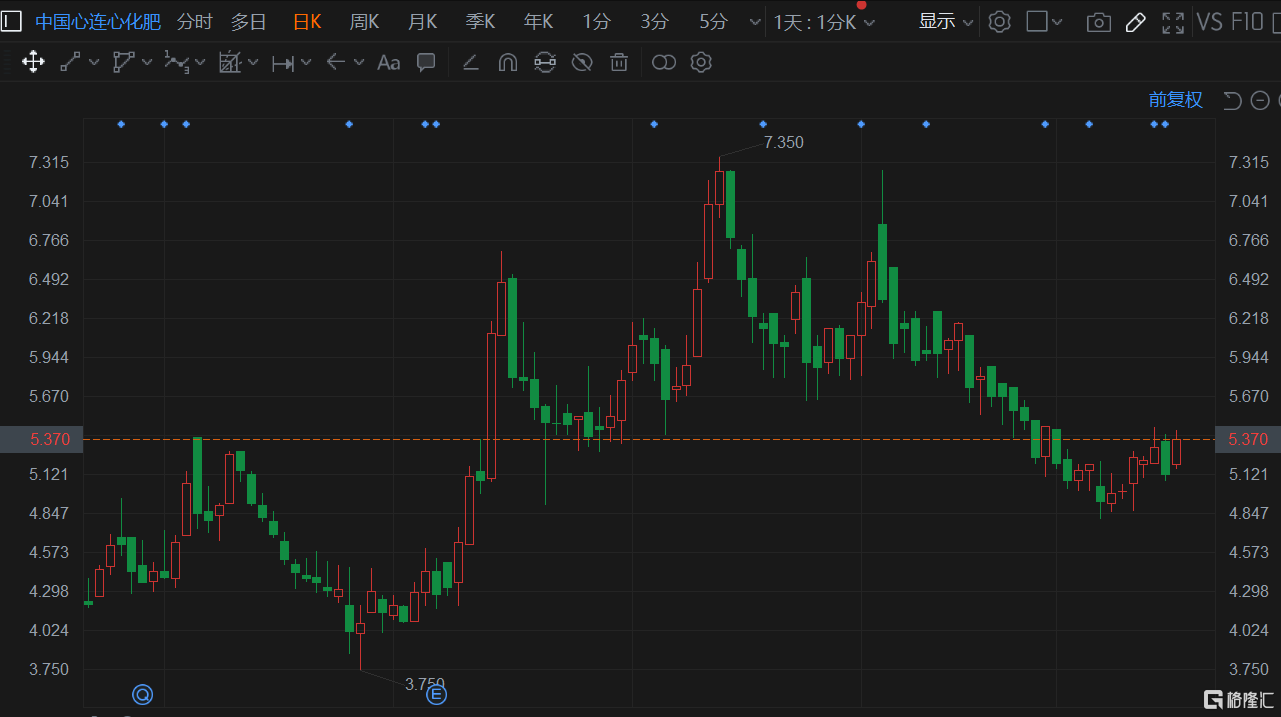This screenshot has height=717, width=1281.
Task: Expand the measurement tool dropdown arrow
Action: click(253, 63)
